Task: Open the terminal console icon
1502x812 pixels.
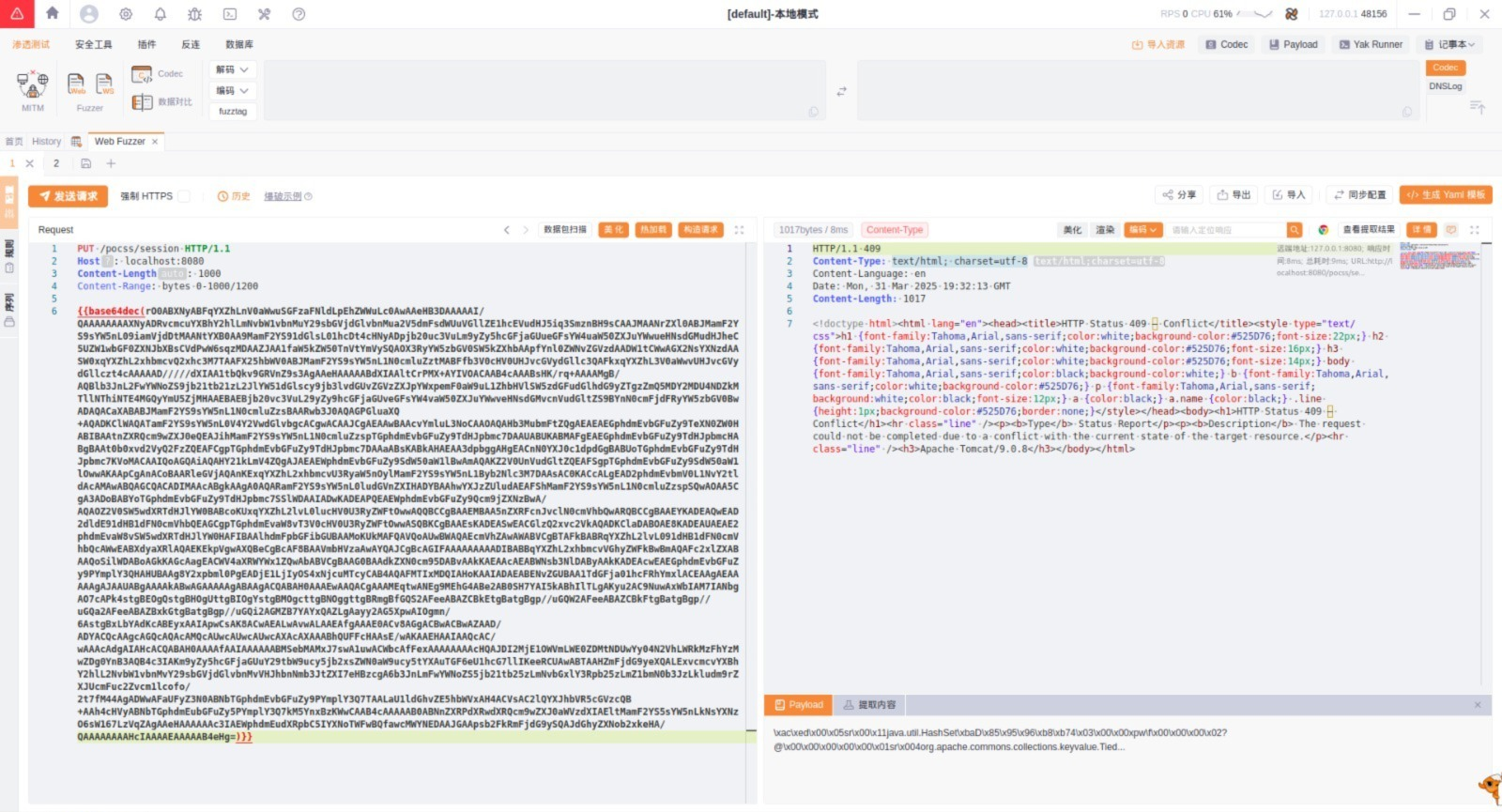Action: (229, 14)
